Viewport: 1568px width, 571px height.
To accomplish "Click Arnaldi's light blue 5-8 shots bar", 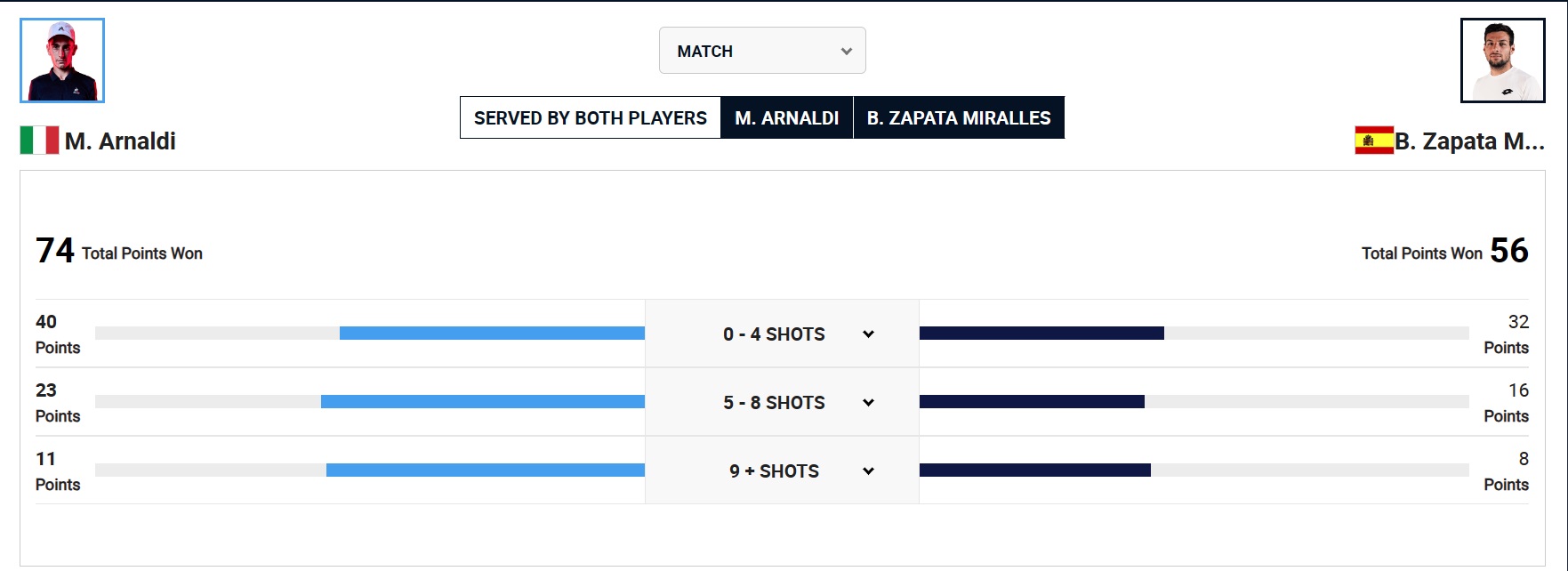I will [482, 402].
